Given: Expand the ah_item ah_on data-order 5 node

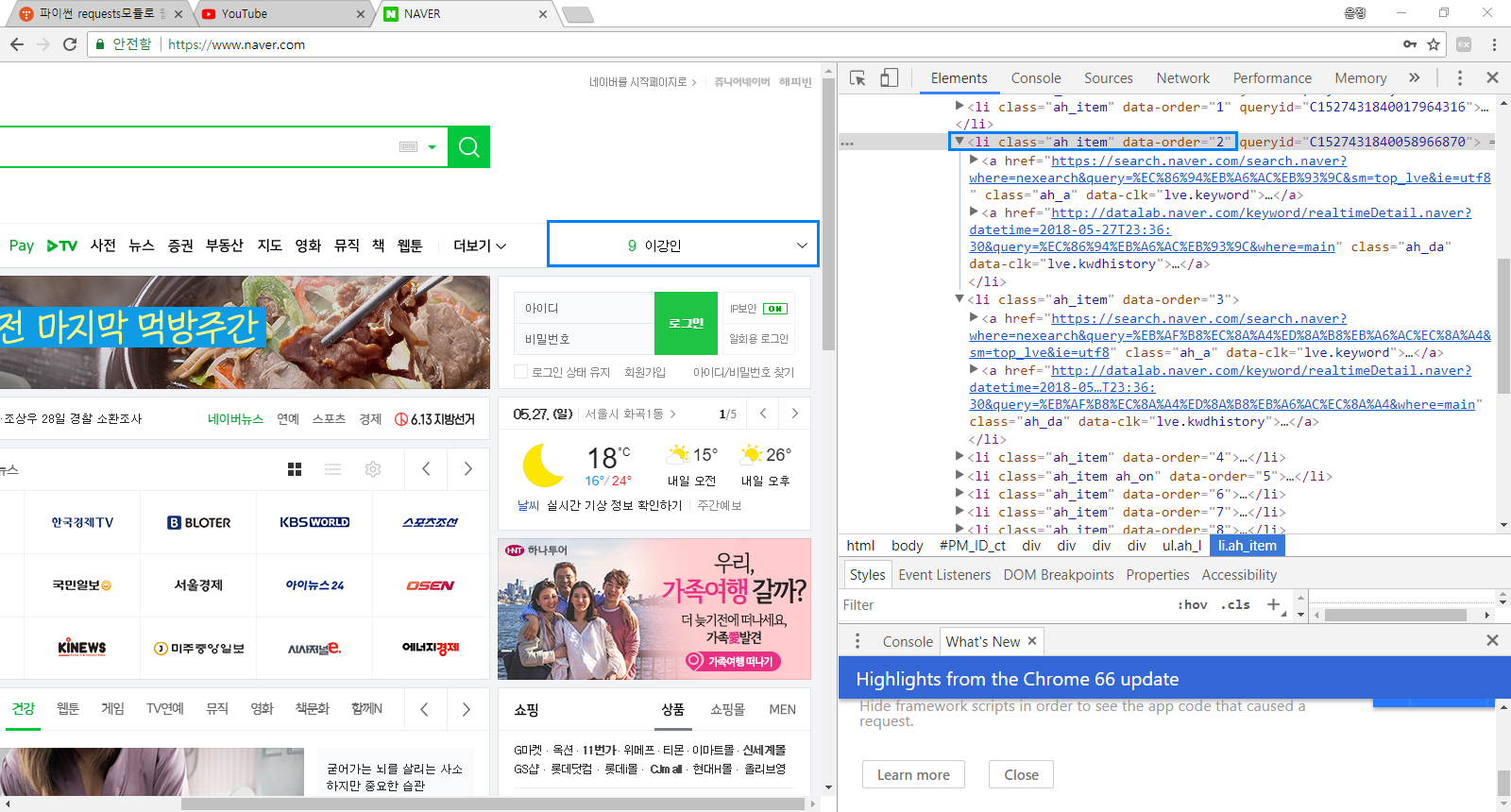Looking at the screenshot, I should click(x=959, y=476).
